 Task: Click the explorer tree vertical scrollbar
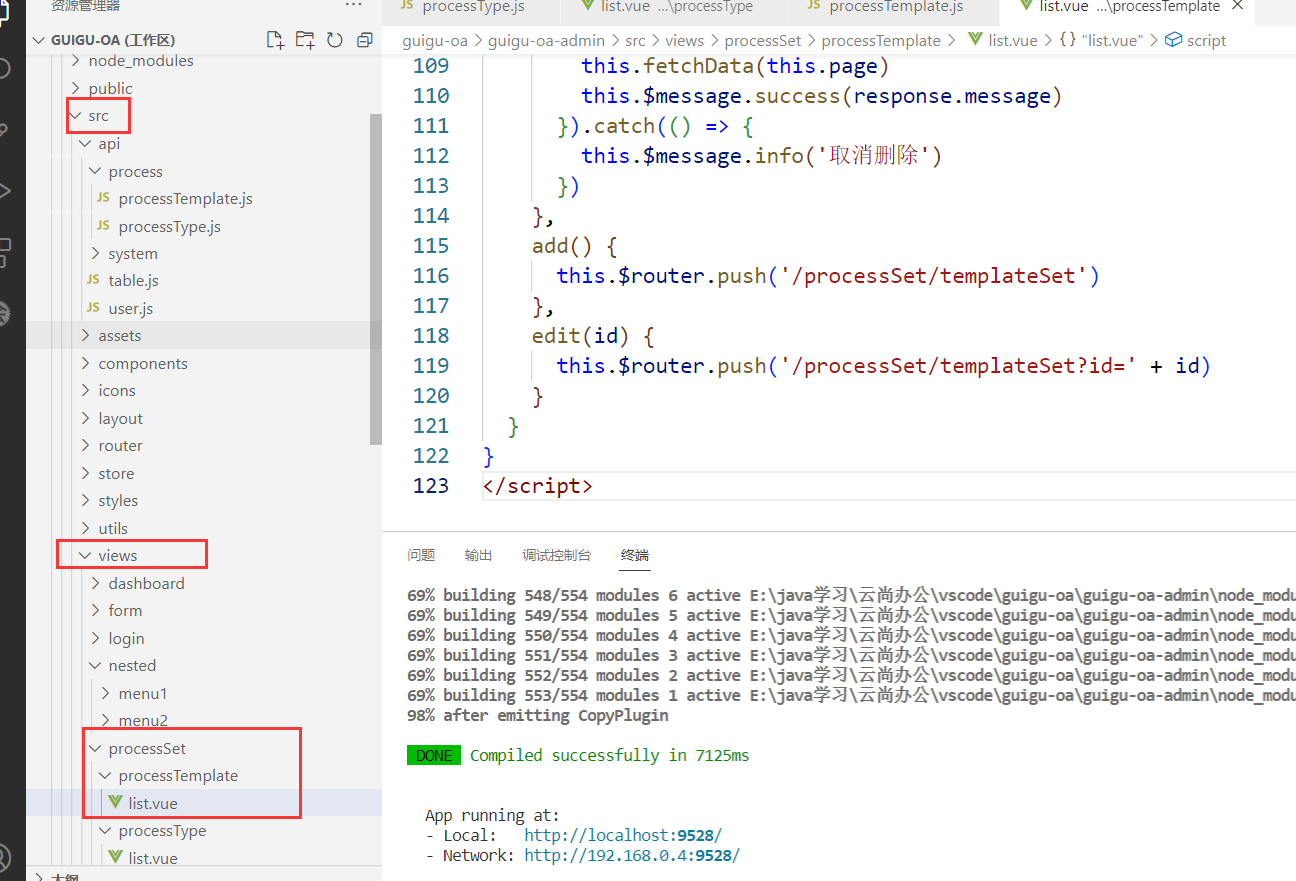click(375, 278)
